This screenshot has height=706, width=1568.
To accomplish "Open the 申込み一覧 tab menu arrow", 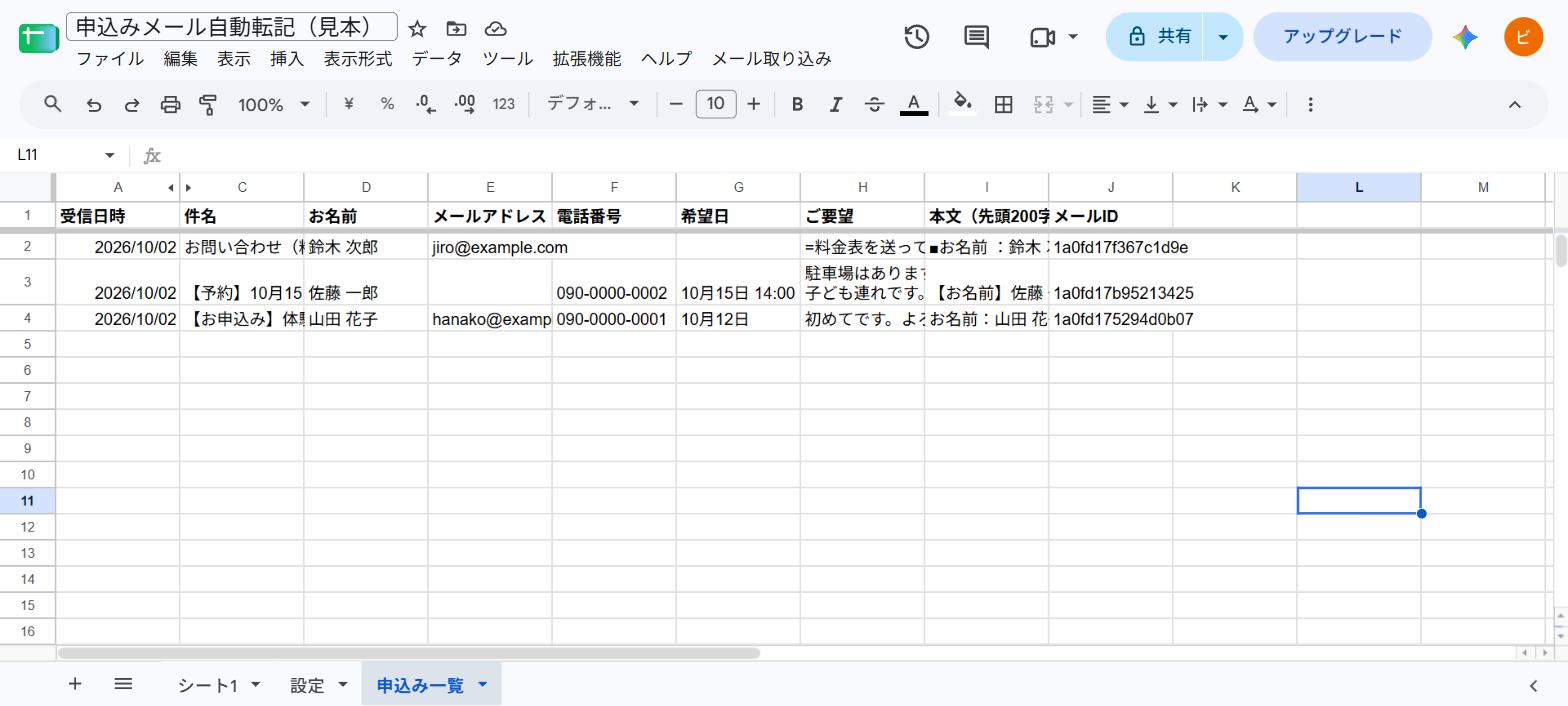I will [482, 685].
